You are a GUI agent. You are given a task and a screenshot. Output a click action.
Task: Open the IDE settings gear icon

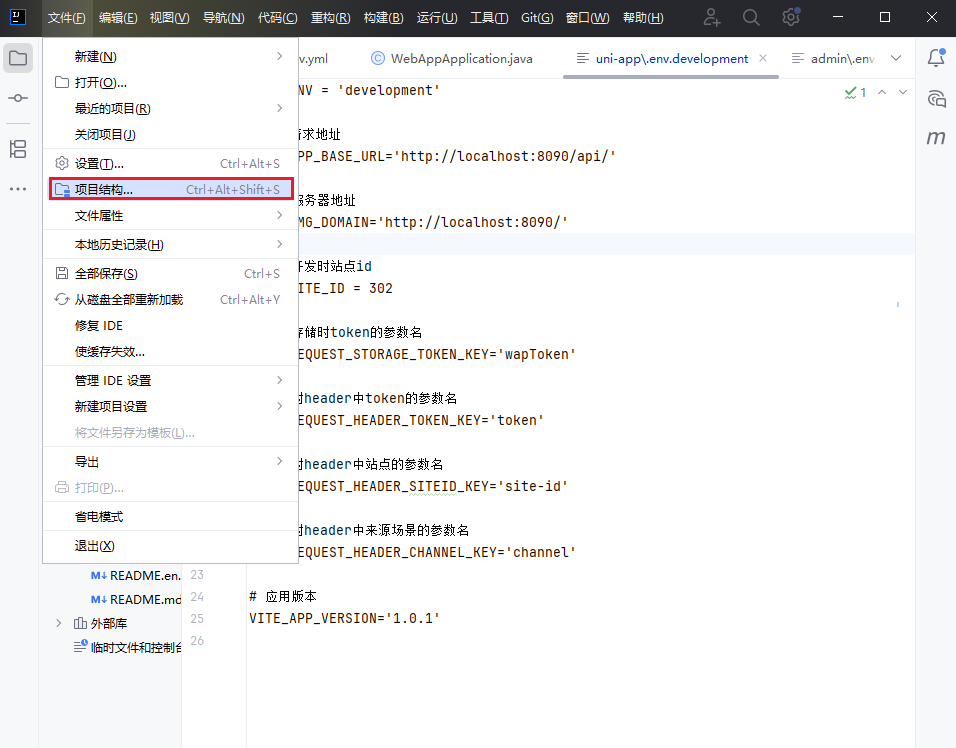[791, 17]
